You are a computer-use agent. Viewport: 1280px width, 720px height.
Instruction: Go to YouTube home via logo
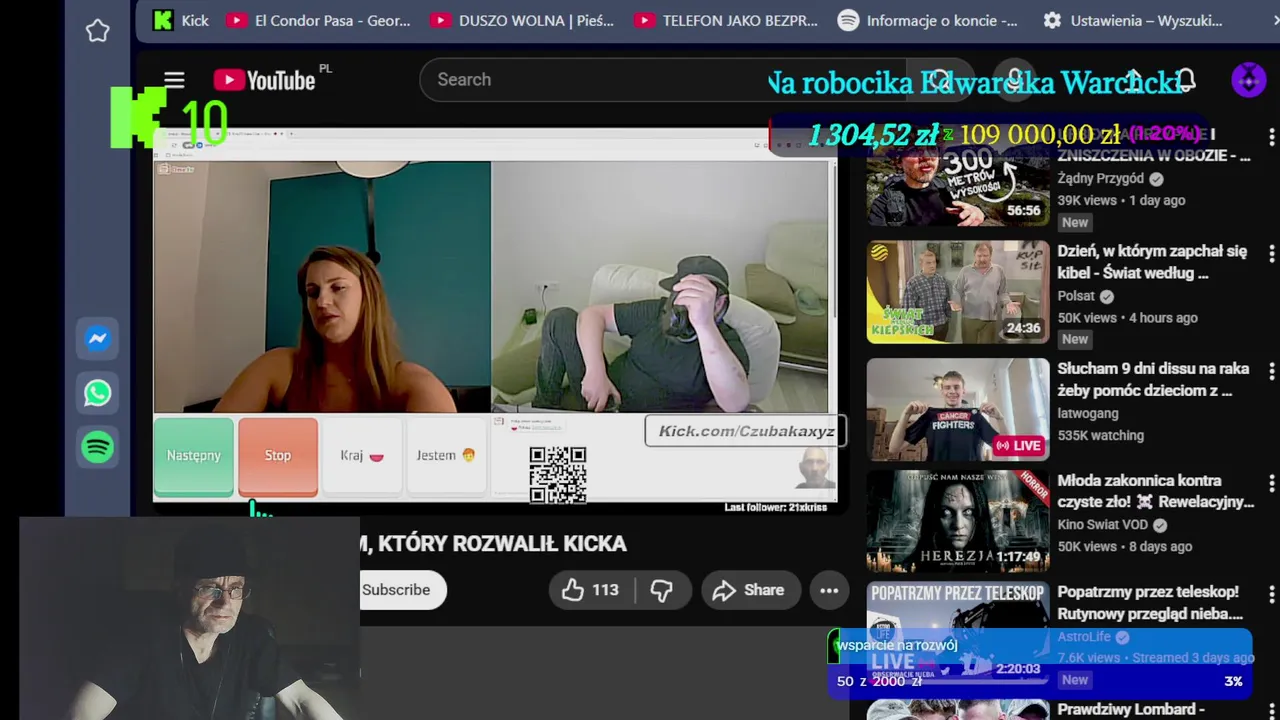coord(265,80)
